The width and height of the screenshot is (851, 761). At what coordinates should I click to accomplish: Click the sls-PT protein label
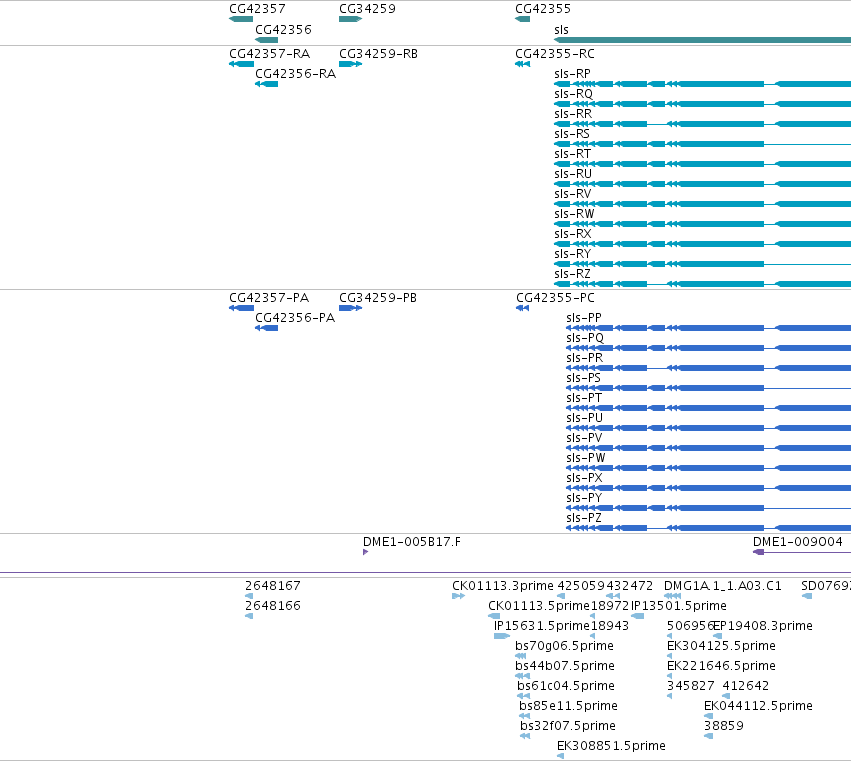tap(584, 398)
